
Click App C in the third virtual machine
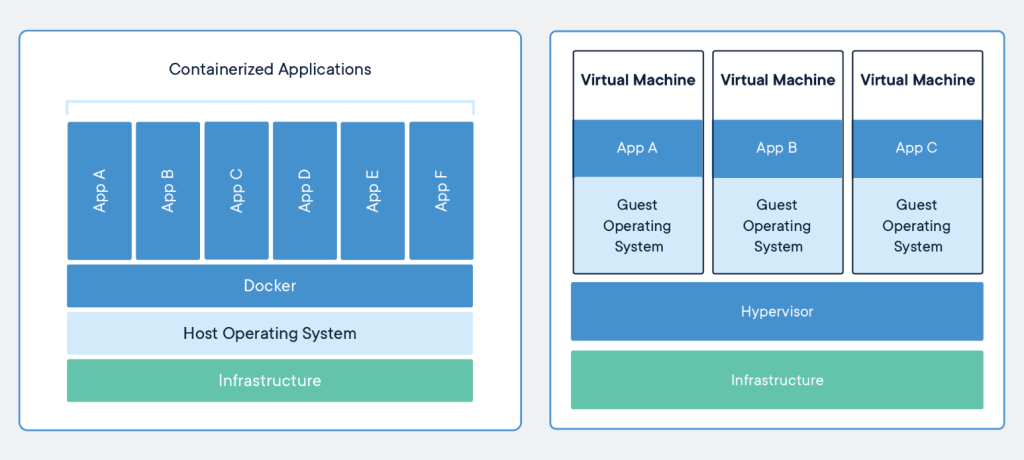[x=916, y=148]
